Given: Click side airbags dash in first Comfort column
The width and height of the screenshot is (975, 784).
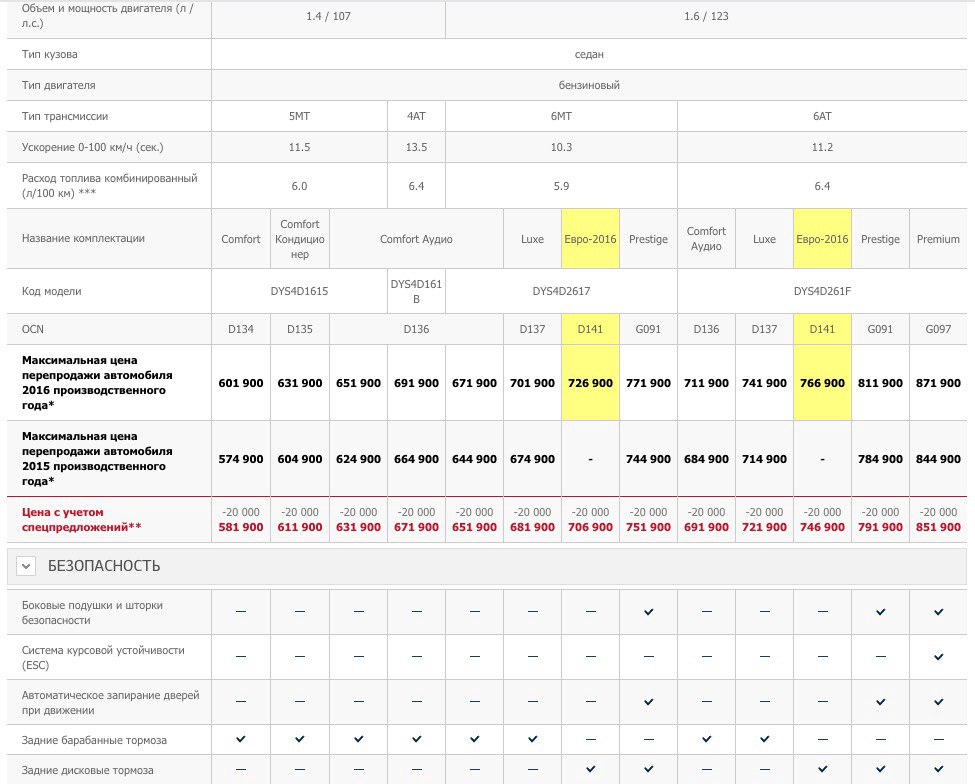Looking at the screenshot, I should 241,611.
